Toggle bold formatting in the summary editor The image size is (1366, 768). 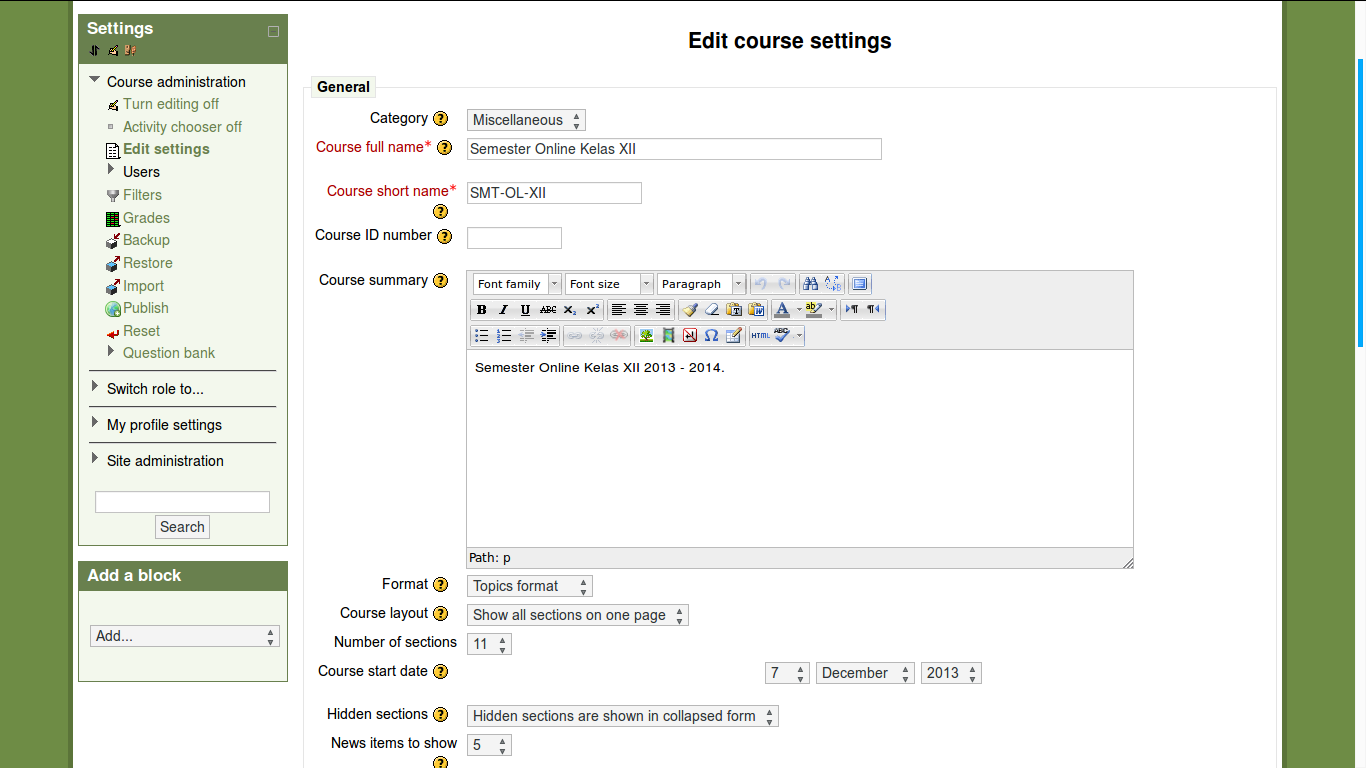pos(482,309)
